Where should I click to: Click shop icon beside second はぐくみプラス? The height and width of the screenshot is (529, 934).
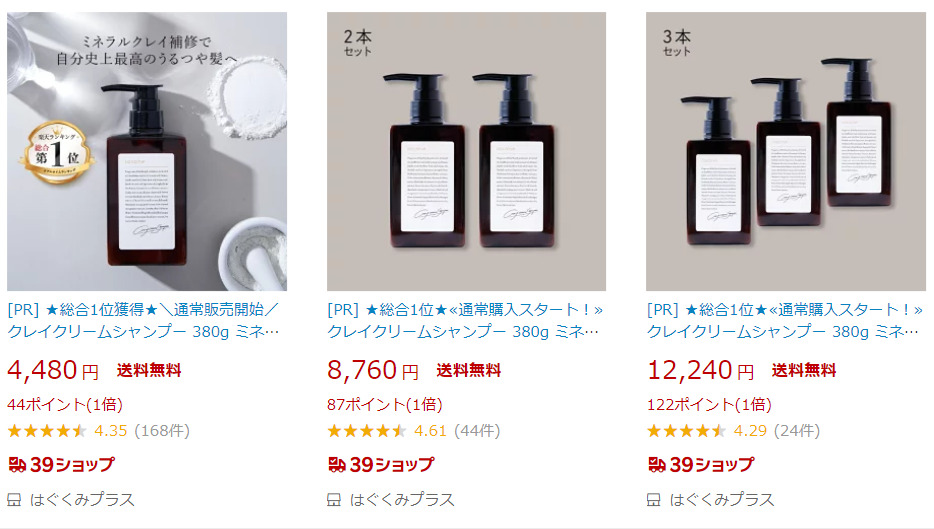tap(334, 500)
